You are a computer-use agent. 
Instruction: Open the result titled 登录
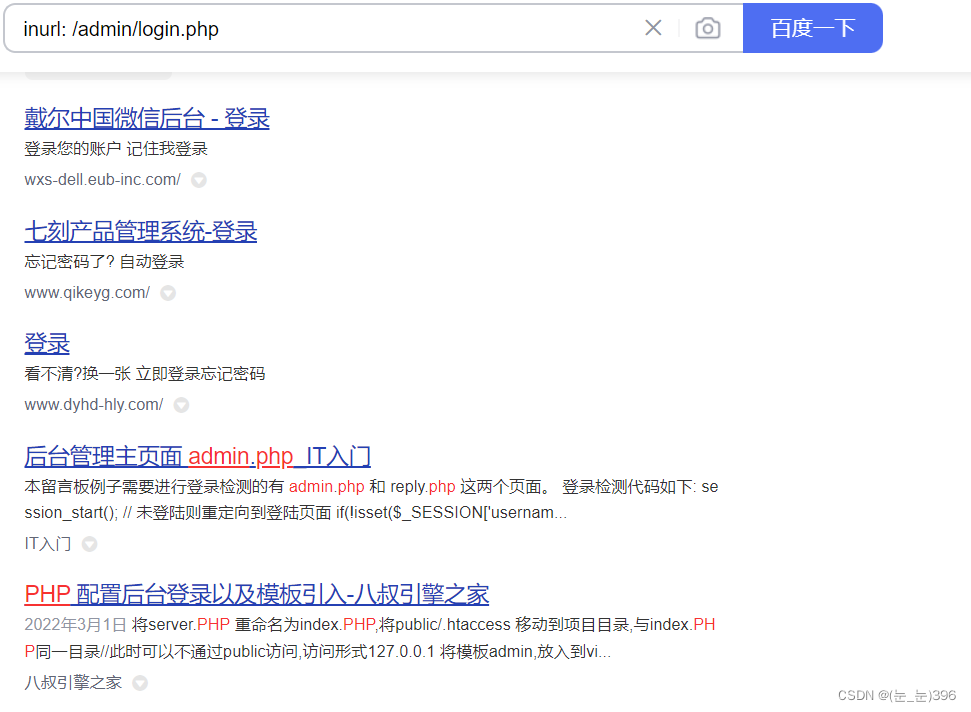[x=47, y=343]
